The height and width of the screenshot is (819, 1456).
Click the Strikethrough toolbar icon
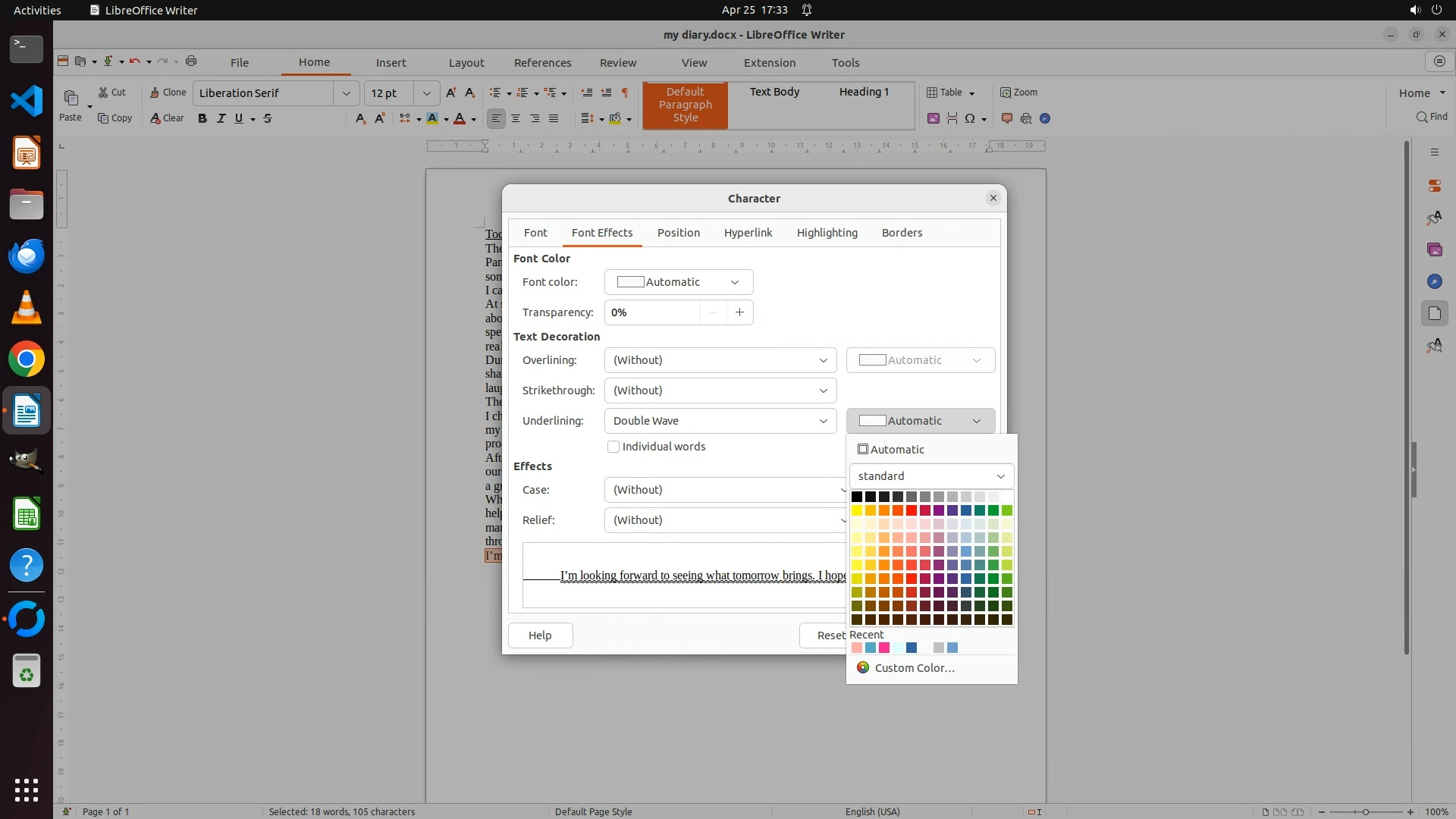point(267,118)
